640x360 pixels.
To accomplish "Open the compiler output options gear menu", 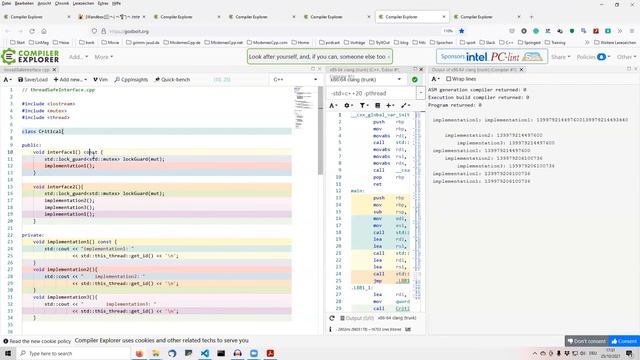I will coord(348,105).
